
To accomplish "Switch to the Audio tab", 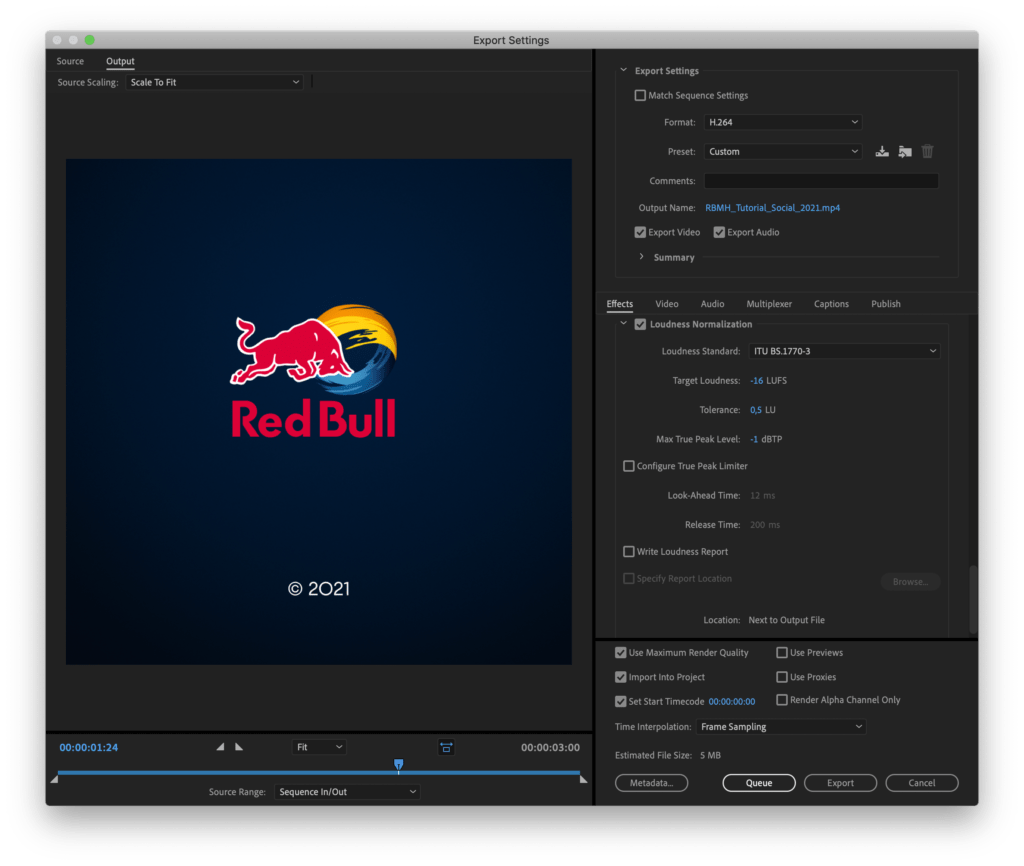I will (712, 304).
